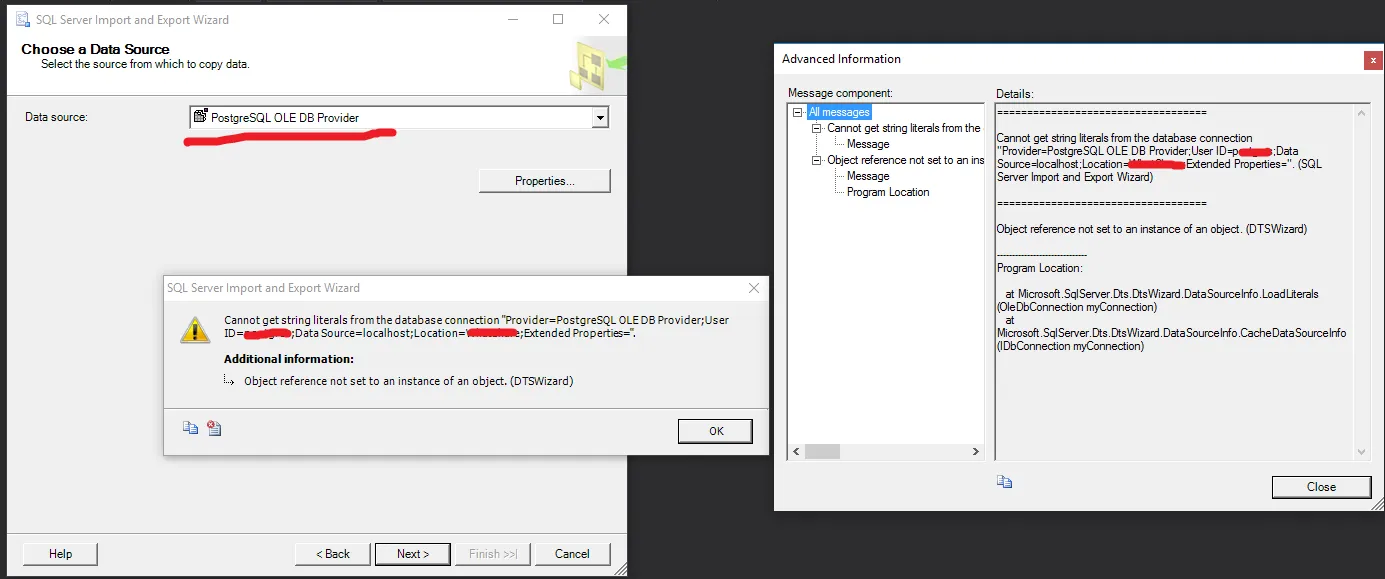This screenshot has width=1385, height=579.
Task: Select Object reference not set tree item
Action: coord(904,160)
